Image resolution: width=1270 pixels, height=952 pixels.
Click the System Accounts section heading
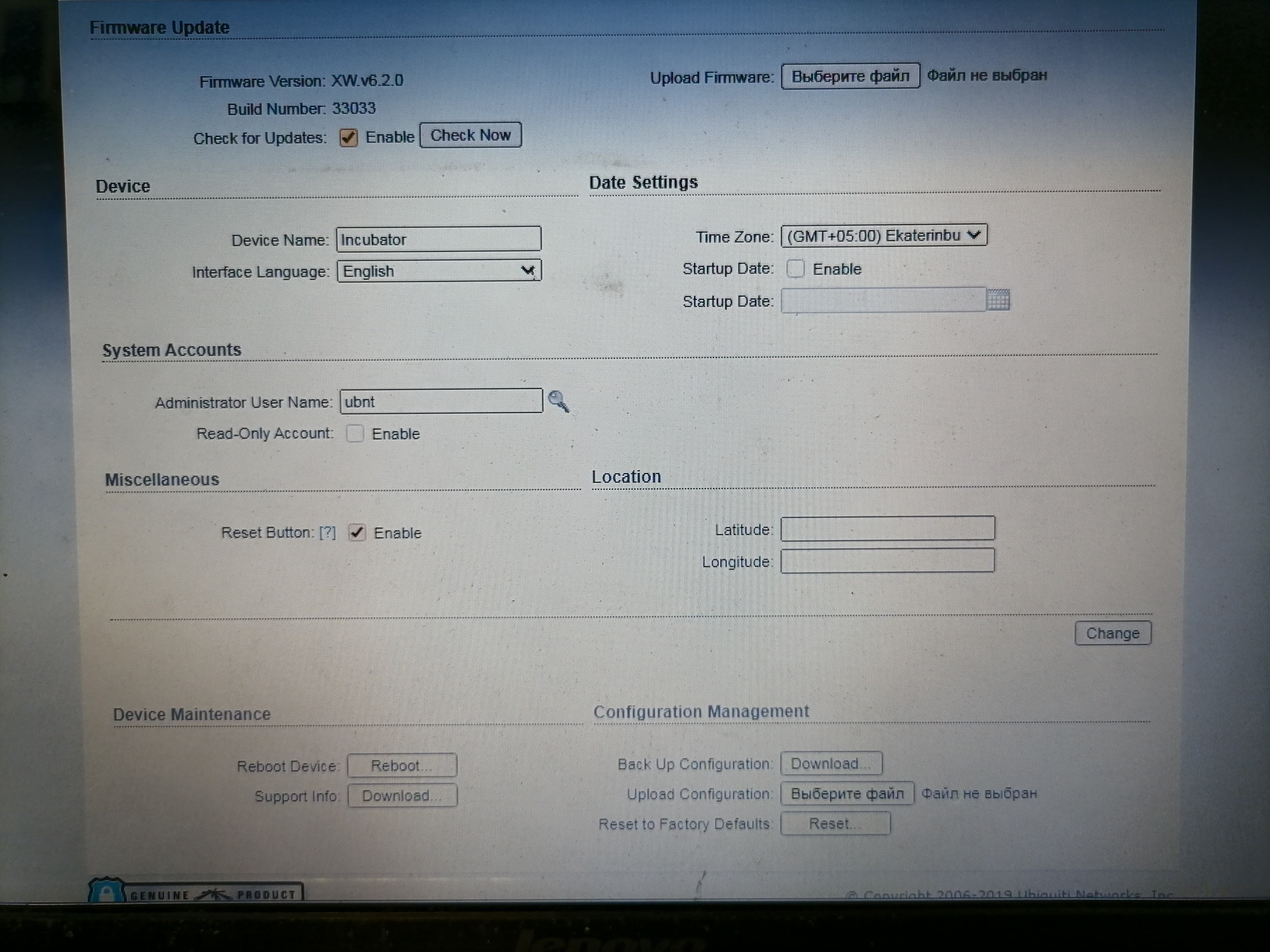pyautogui.click(x=172, y=350)
